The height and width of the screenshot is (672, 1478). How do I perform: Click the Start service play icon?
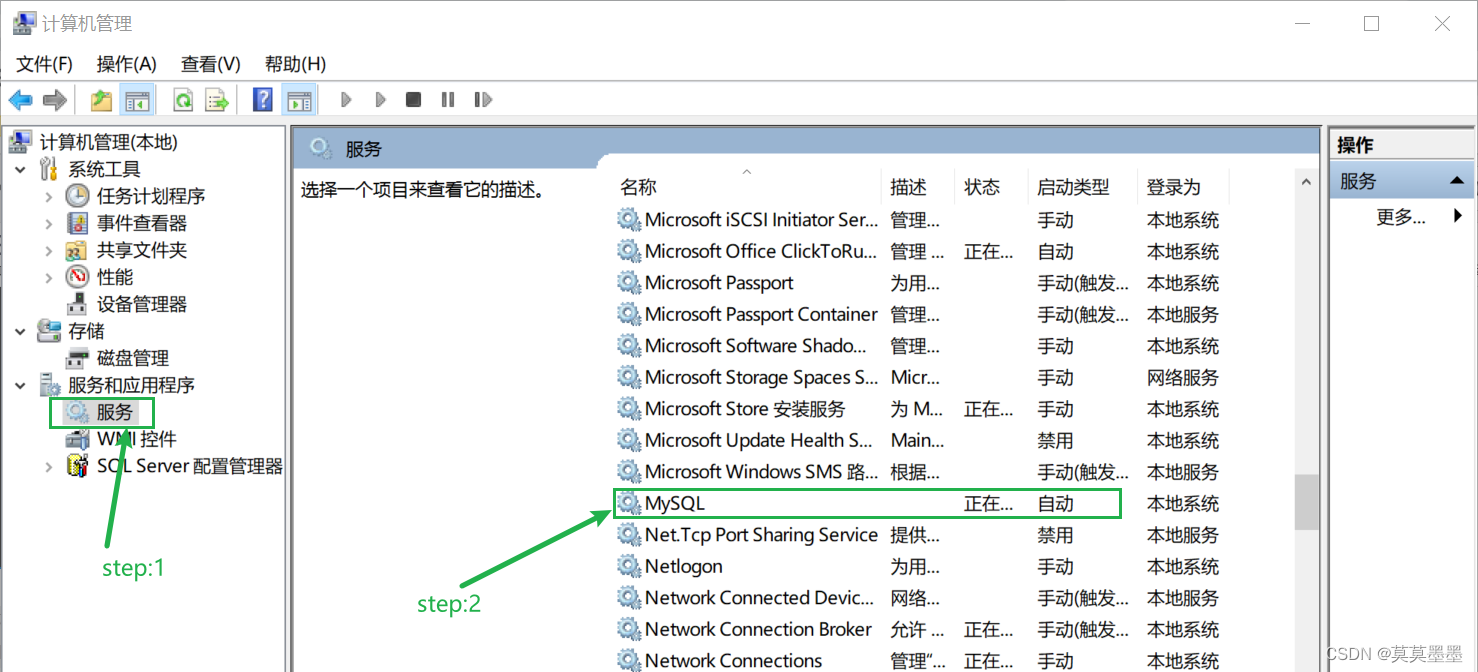[x=346, y=100]
